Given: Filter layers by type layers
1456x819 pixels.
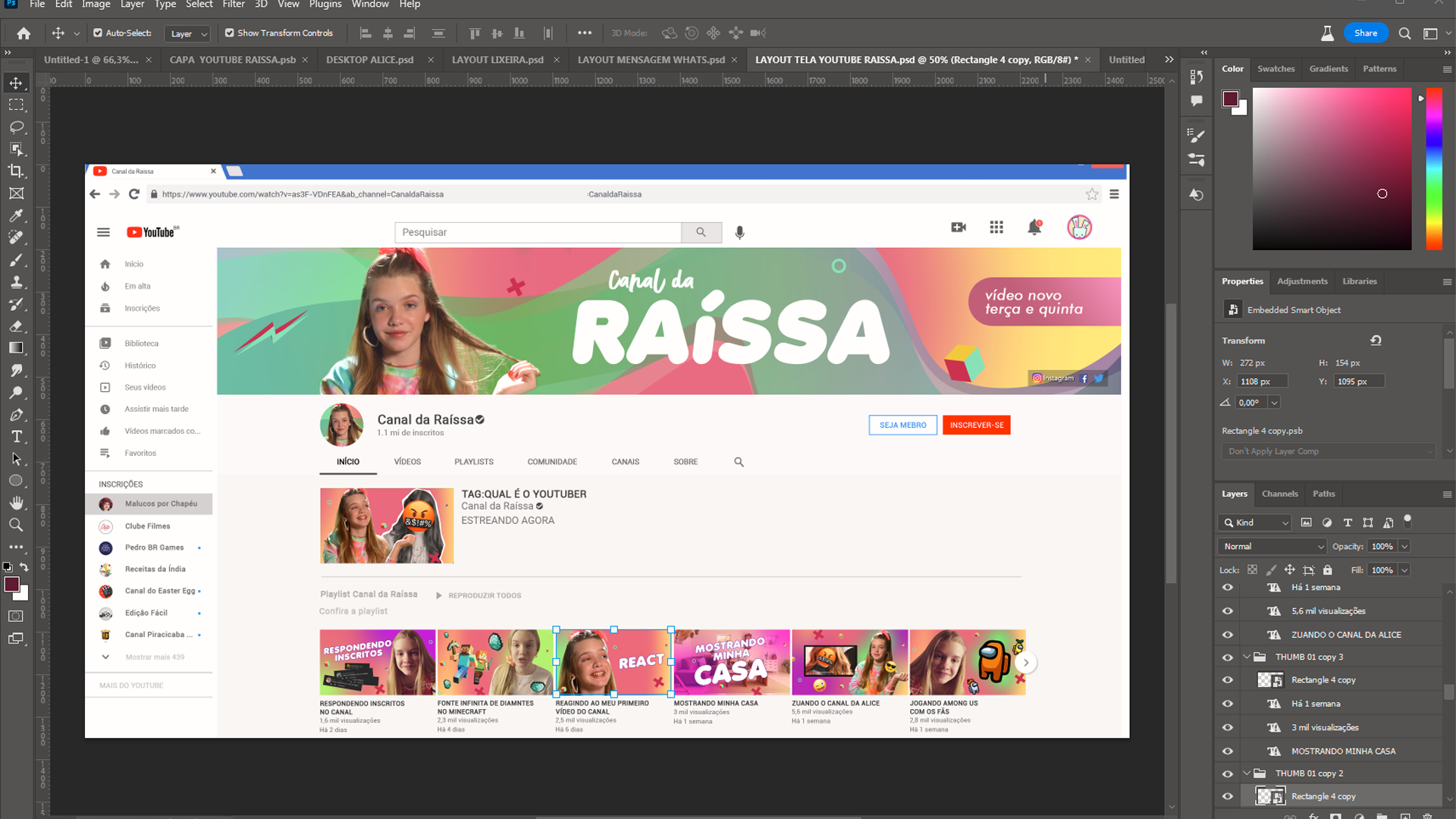Looking at the screenshot, I should [1348, 522].
